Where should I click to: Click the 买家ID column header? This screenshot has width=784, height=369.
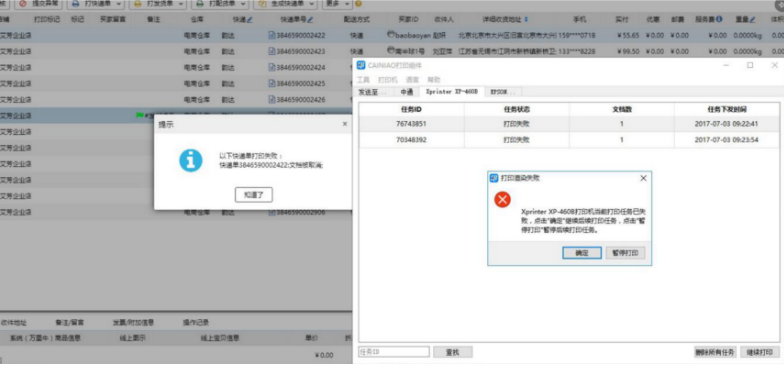pyautogui.click(x=408, y=20)
